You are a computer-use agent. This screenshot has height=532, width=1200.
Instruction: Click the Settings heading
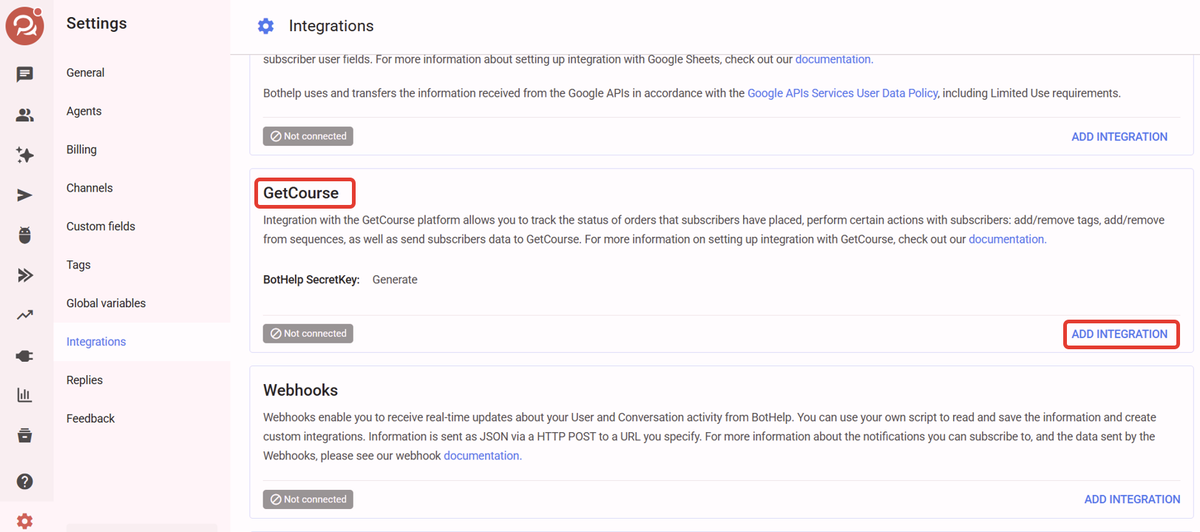click(x=96, y=23)
